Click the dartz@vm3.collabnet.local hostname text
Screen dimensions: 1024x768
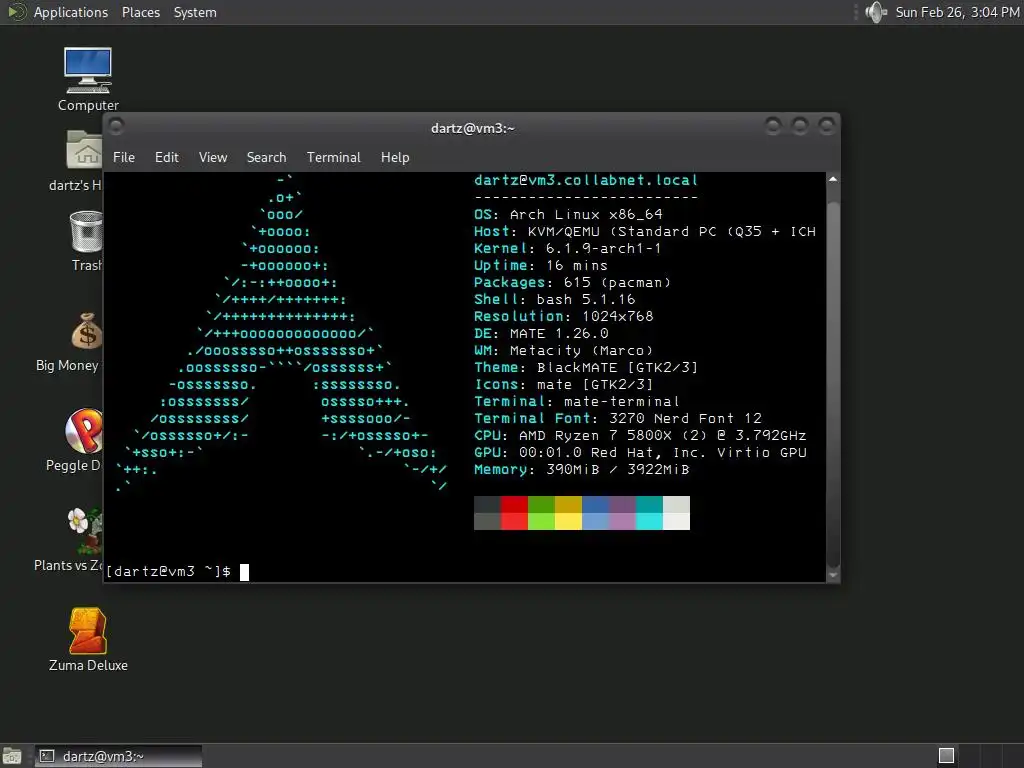tap(586, 180)
